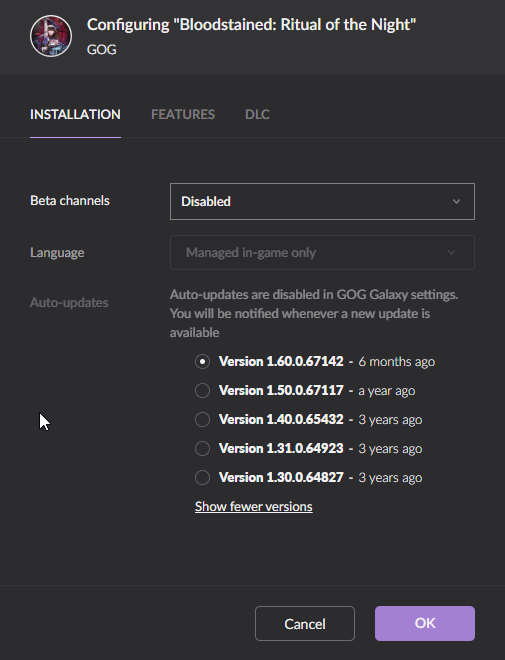Click the Auto-updates label
The width and height of the screenshot is (505, 660).
click(69, 303)
